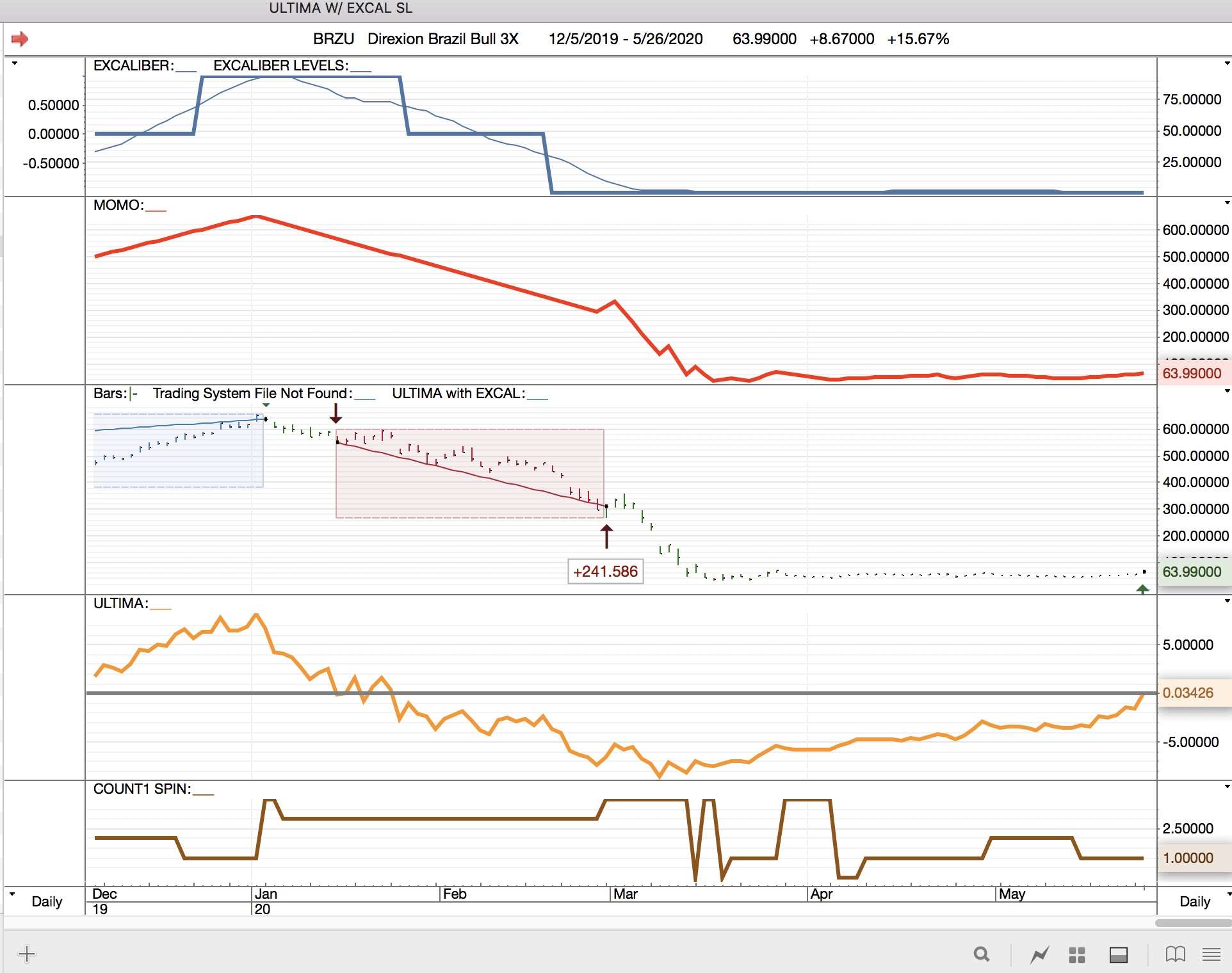This screenshot has width=1232, height=973.
Task: Open the book reference icon
Action: (1176, 954)
